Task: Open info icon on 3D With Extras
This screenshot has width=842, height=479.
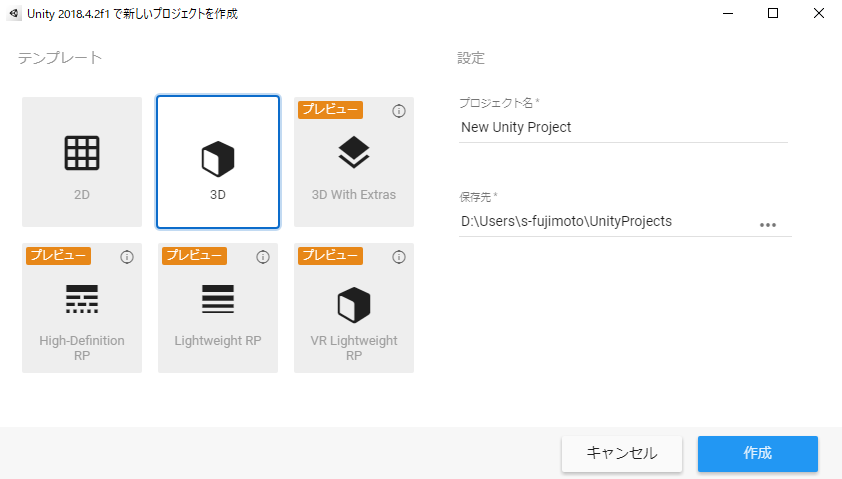Action: pos(398,111)
